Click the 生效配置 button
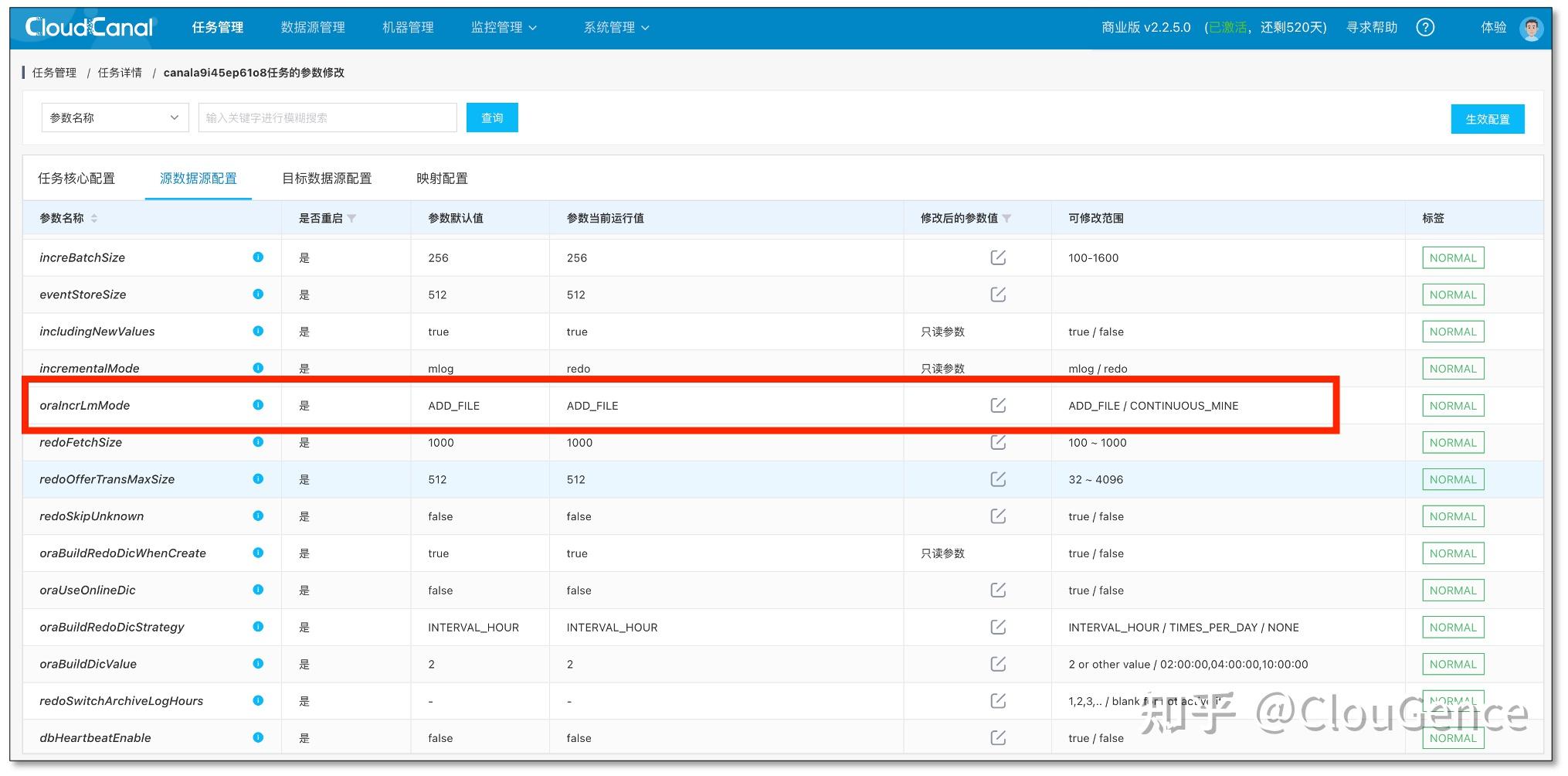The height and width of the screenshot is (776, 1568). (x=1487, y=118)
